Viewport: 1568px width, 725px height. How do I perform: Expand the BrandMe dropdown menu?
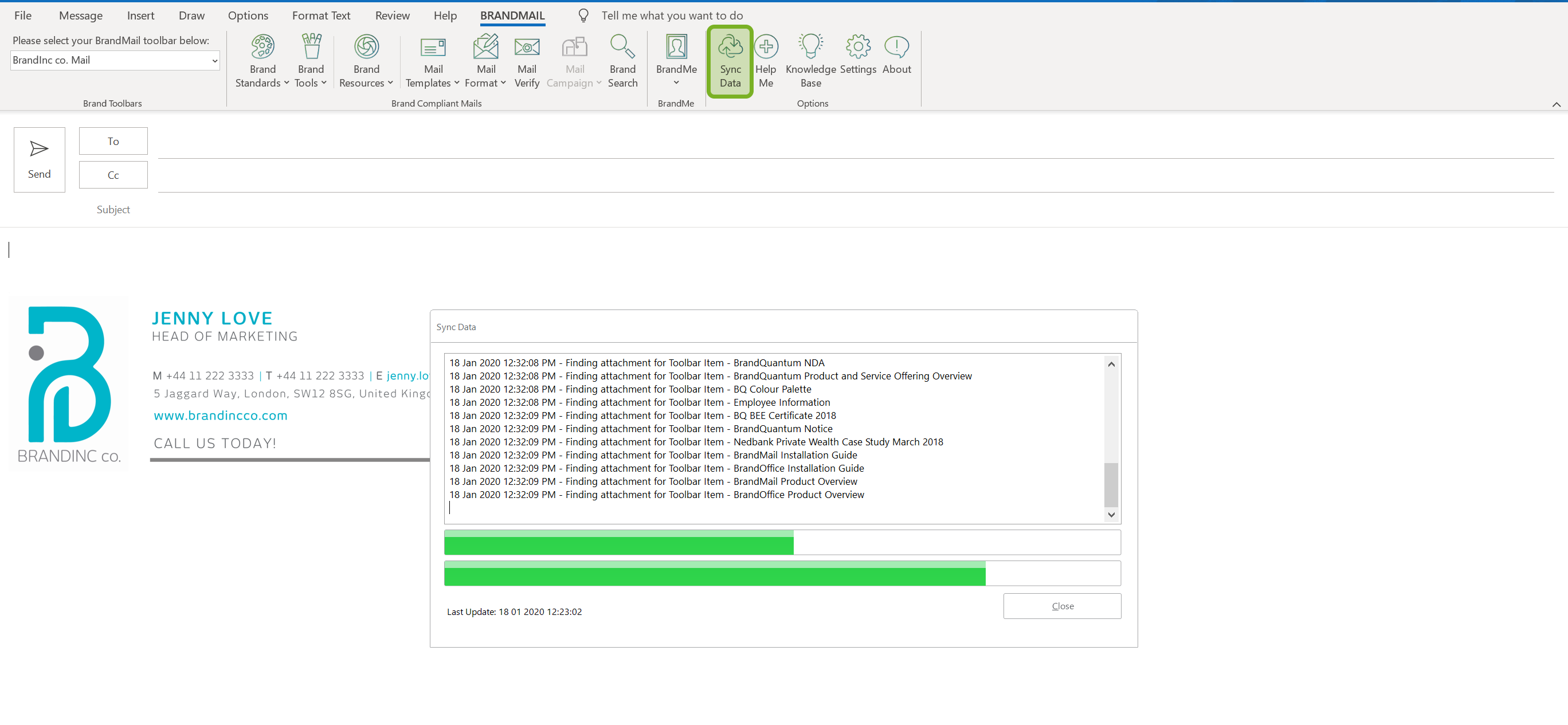pos(676,83)
